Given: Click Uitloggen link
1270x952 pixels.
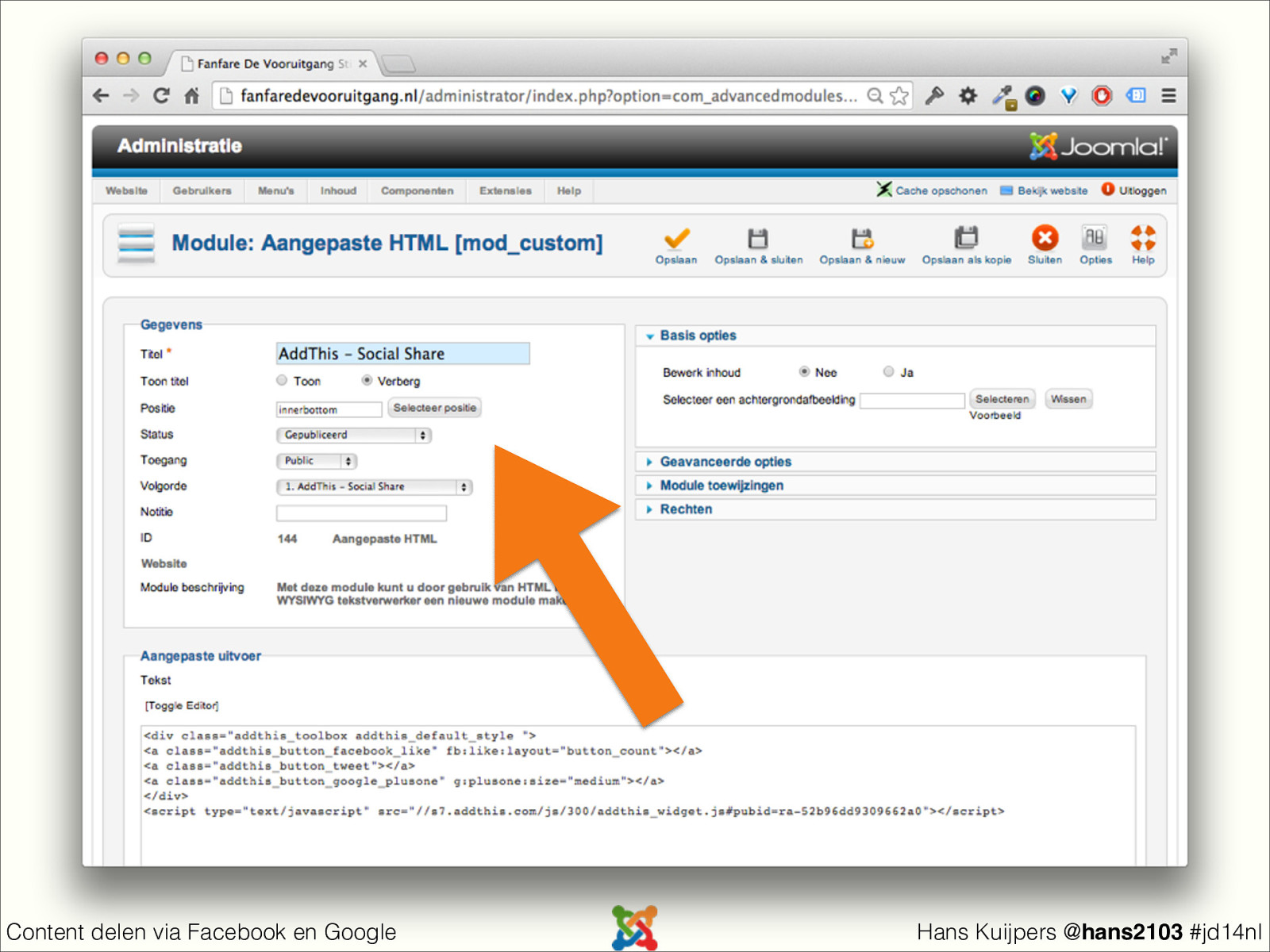Looking at the screenshot, I should coord(1133,190).
